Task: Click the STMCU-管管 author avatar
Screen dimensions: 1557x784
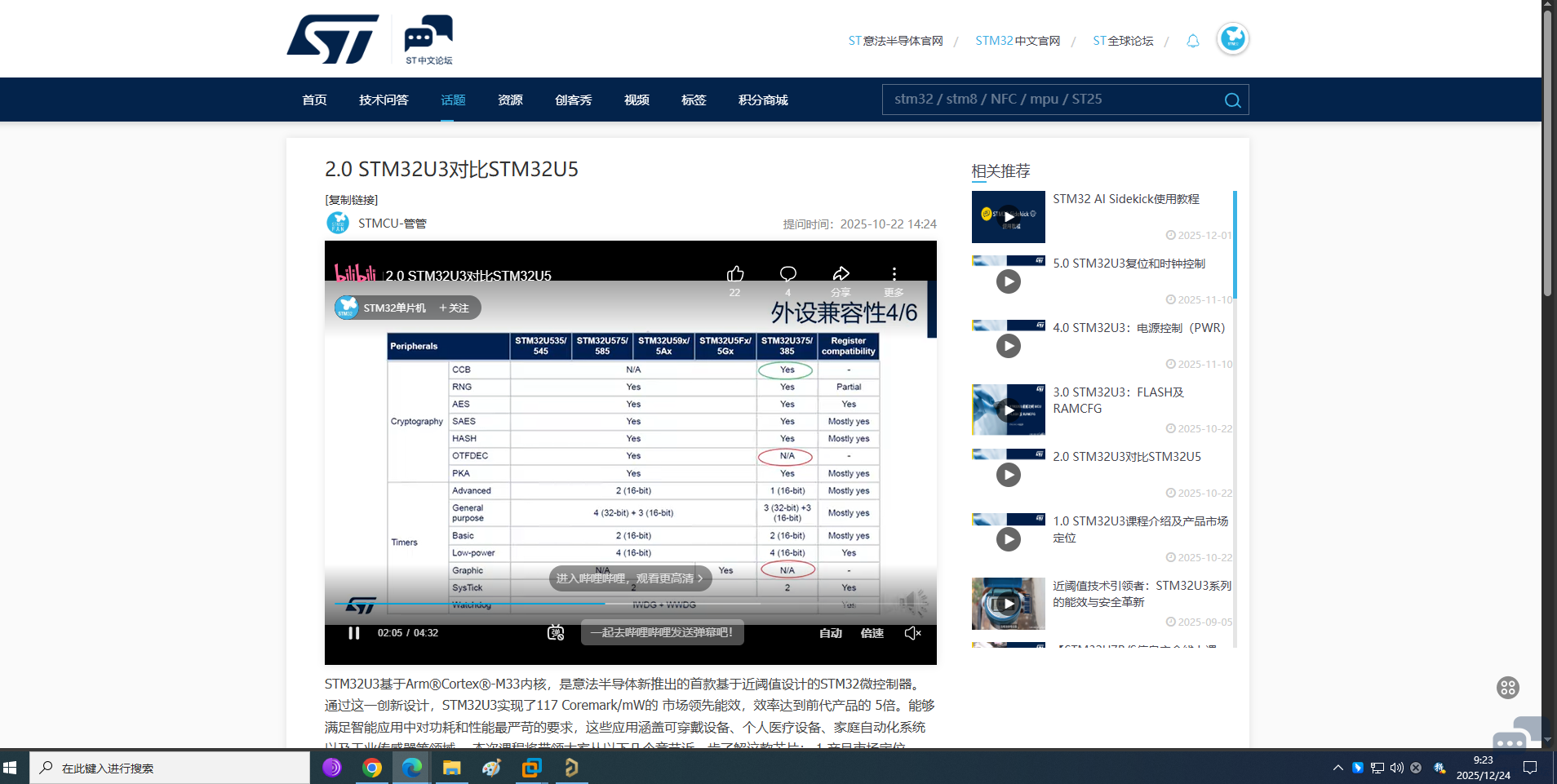Action: pos(338,223)
